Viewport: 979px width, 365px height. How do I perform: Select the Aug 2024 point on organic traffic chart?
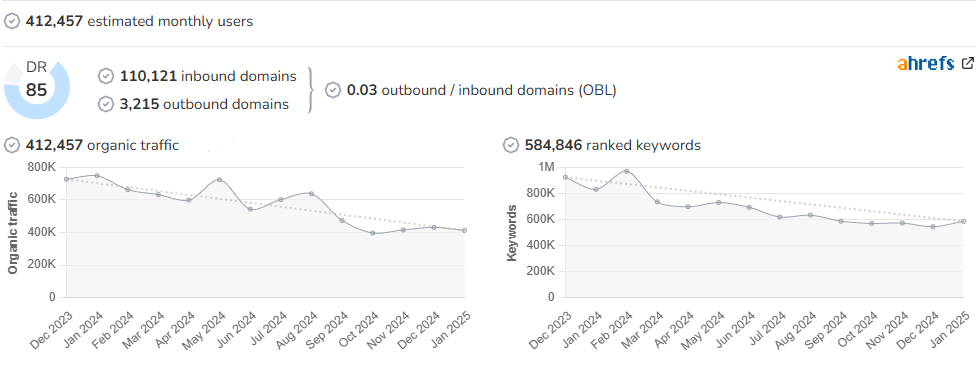coord(311,193)
